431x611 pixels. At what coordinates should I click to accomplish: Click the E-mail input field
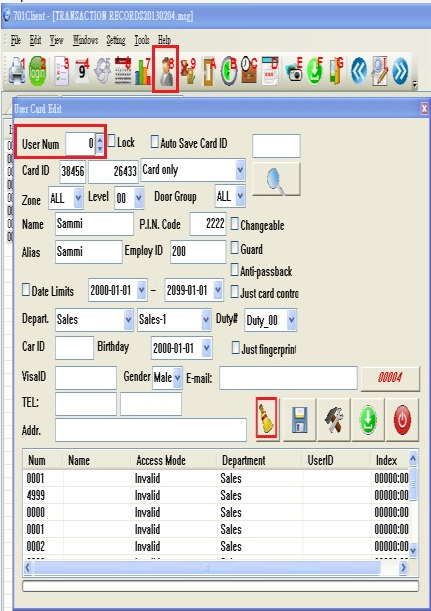click(x=288, y=378)
